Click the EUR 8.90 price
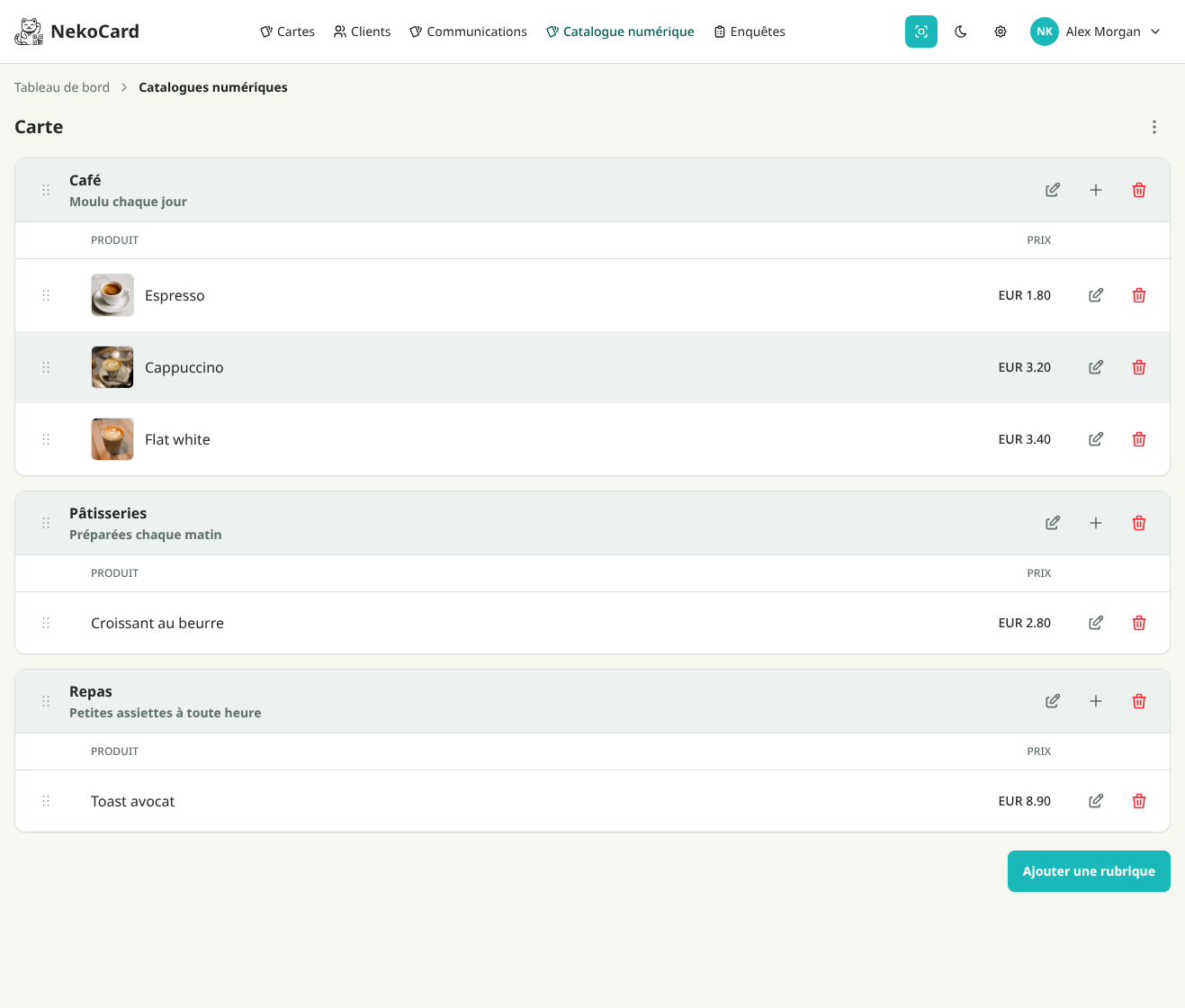 [x=1025, y=801]
